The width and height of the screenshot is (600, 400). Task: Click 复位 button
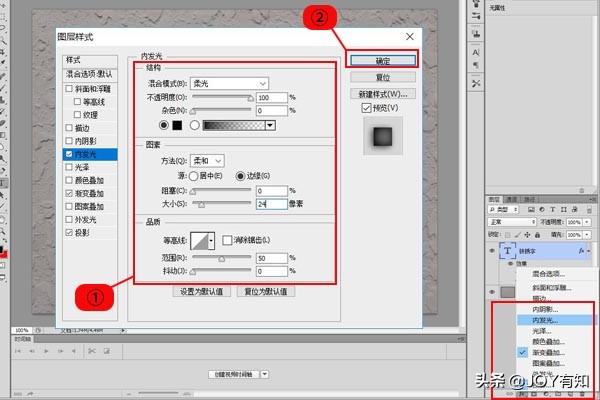tap(383, 77)
